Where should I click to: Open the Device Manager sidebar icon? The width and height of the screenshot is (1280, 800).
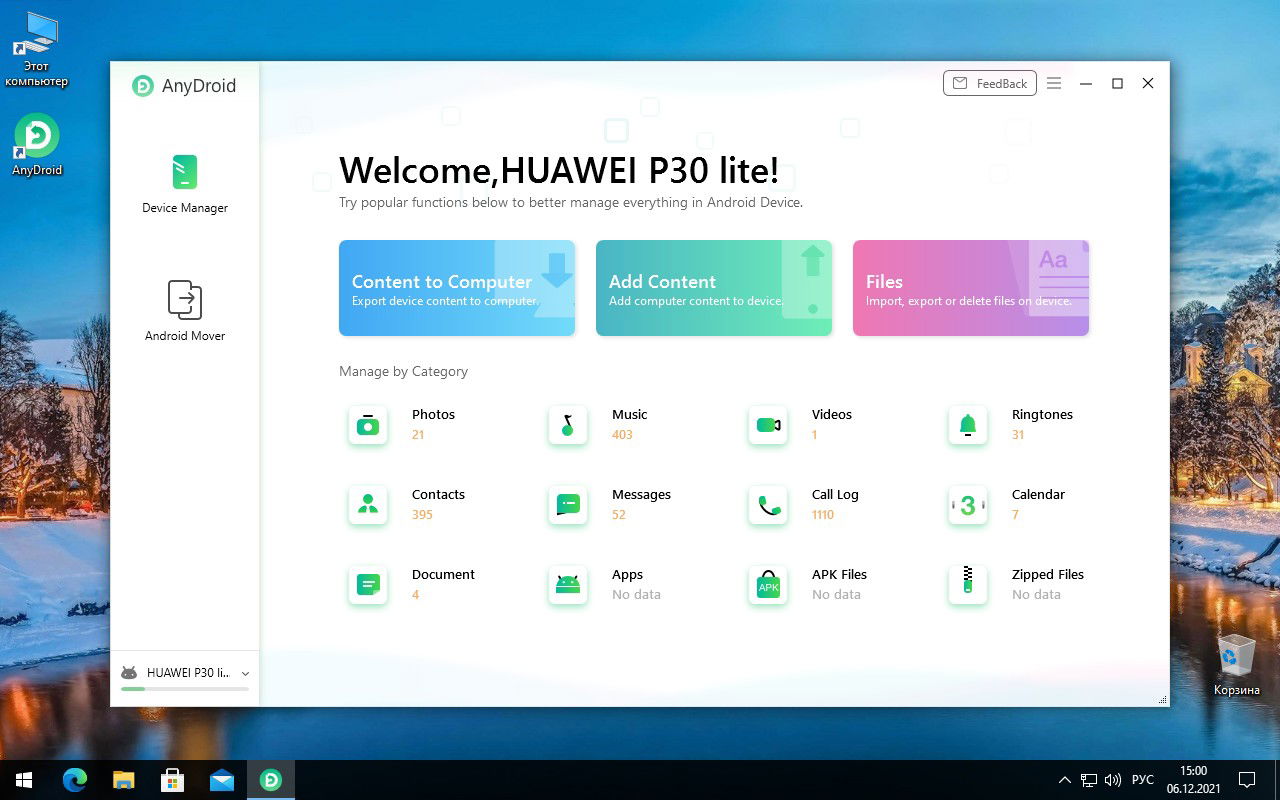click(185, 172)
